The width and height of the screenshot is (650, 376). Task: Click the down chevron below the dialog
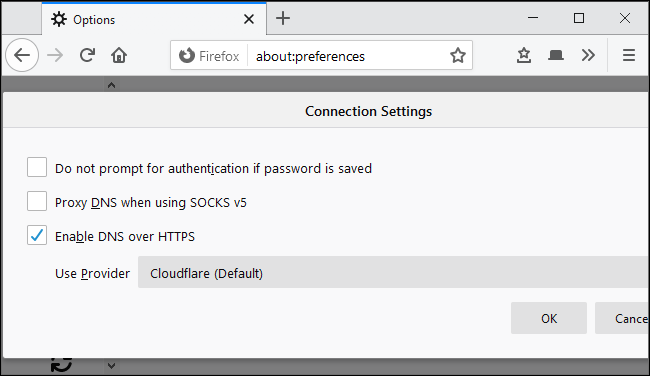pyautogui.click(x=111, y=366)
